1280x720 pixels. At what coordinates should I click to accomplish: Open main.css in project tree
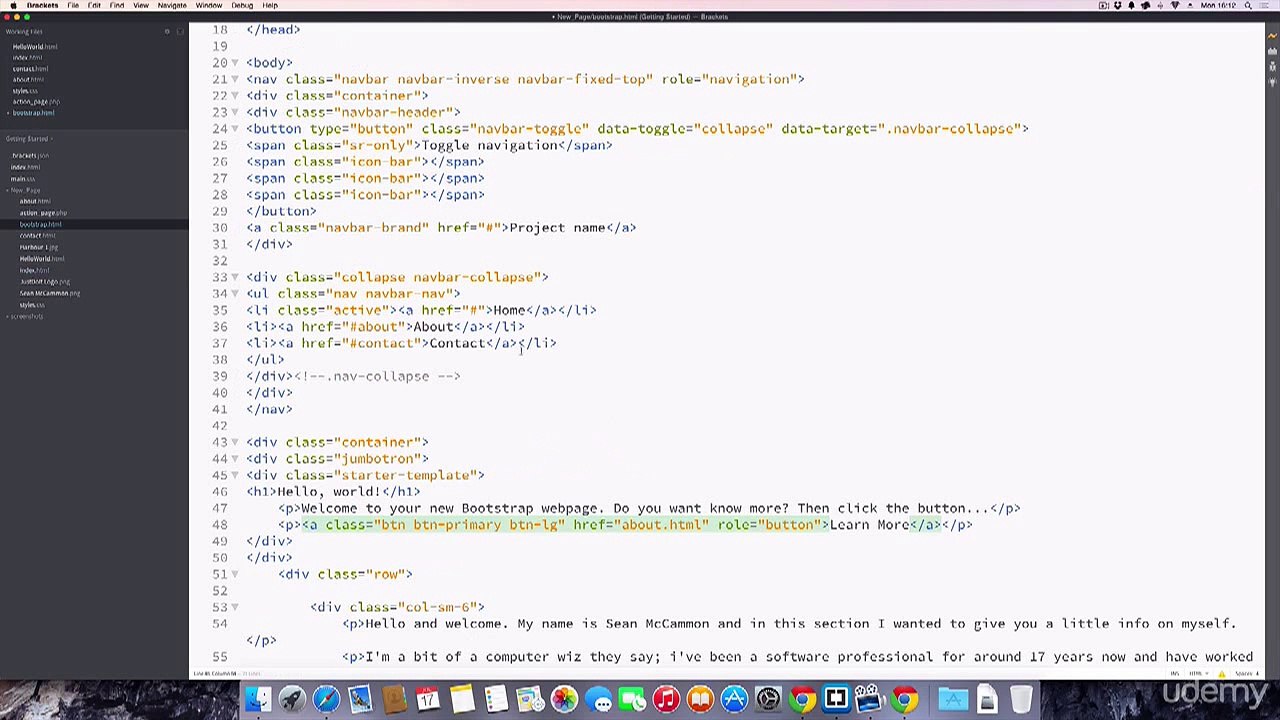click(x=24, y=179)
